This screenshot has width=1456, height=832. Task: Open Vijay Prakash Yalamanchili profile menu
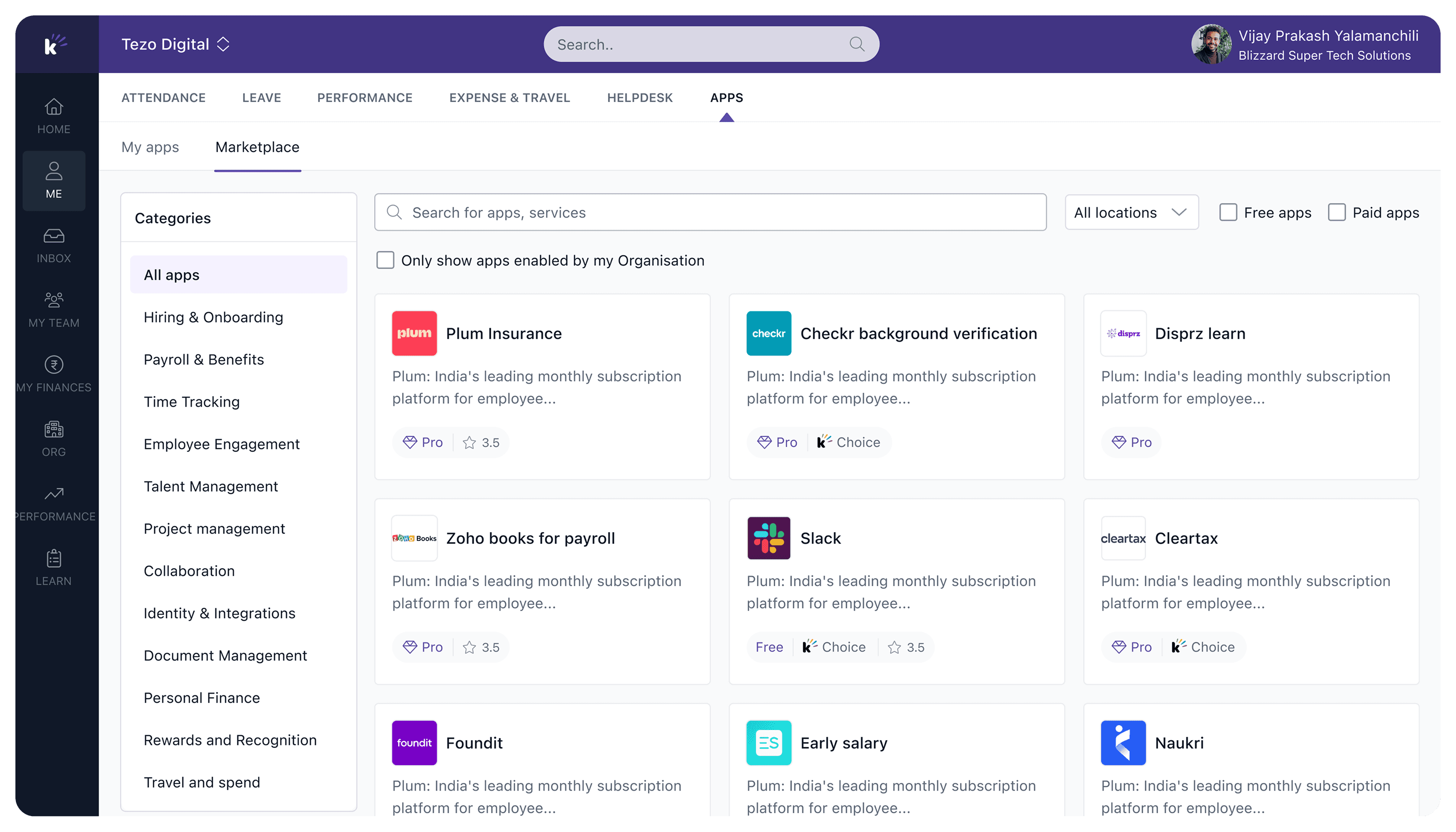click(1305, 45)
